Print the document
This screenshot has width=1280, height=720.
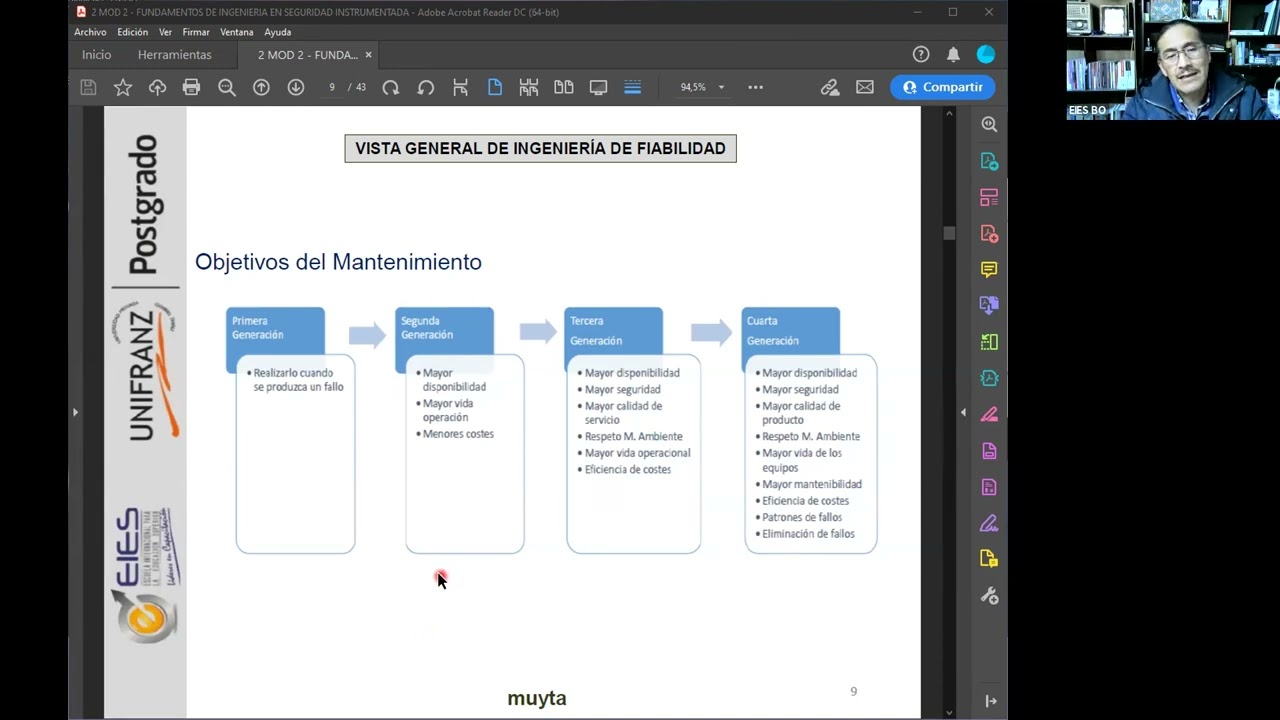[192, 87]
